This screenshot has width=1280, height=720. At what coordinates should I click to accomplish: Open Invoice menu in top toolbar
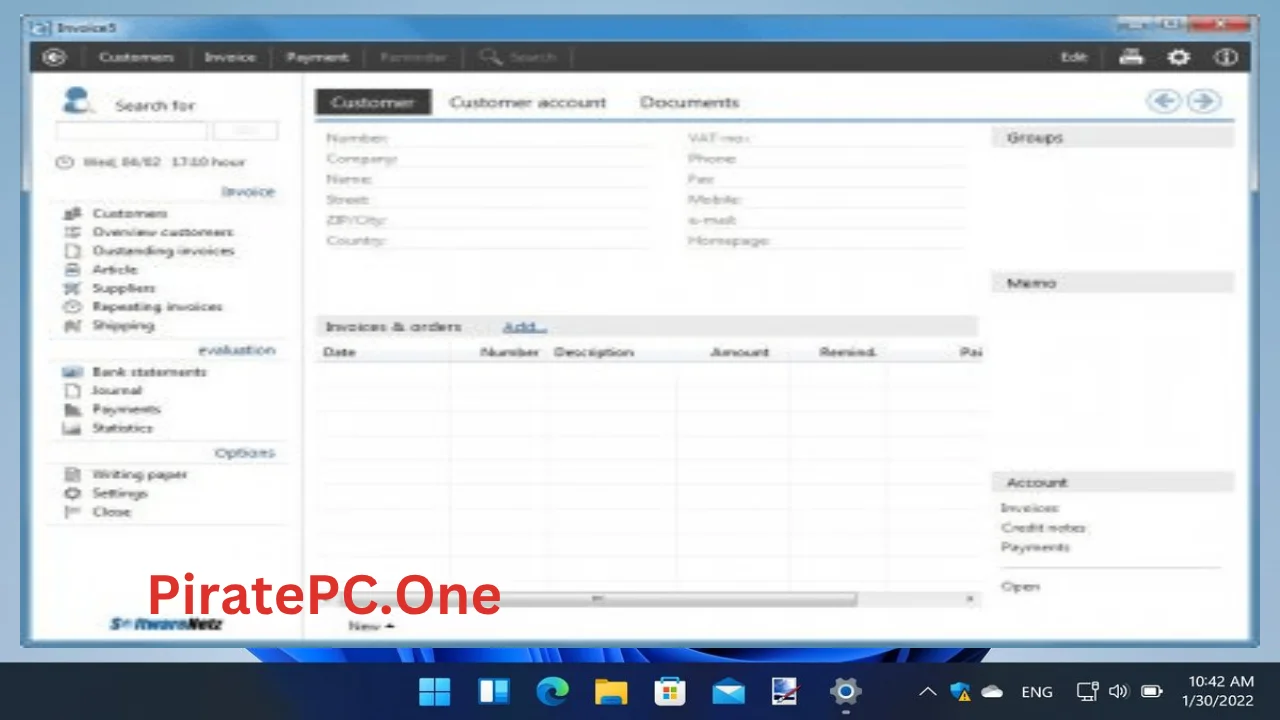click(x=230, y=57)
